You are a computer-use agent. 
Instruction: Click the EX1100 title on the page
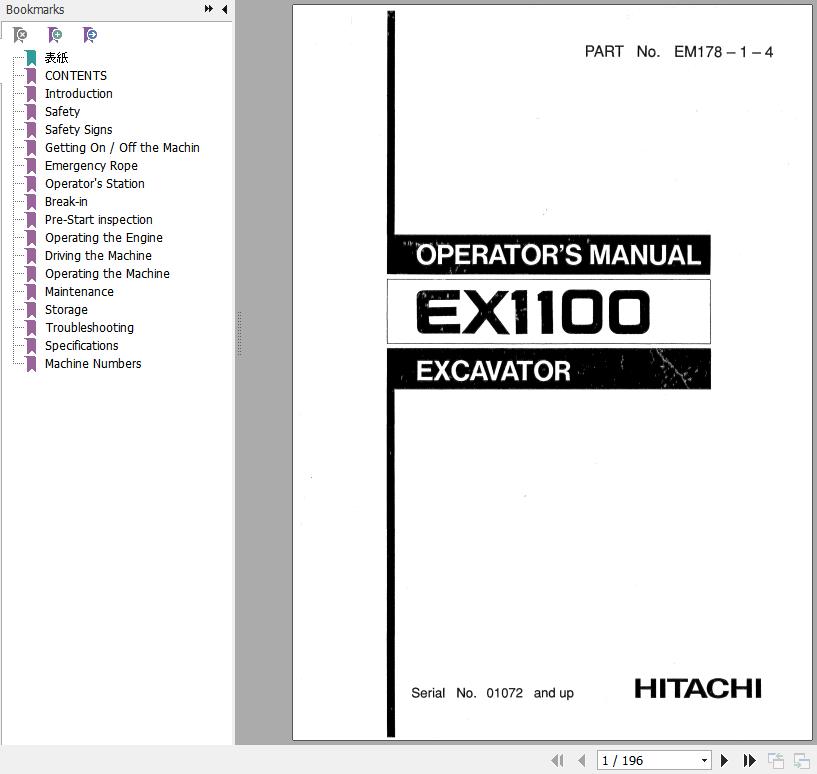click(x=533, y=312)
